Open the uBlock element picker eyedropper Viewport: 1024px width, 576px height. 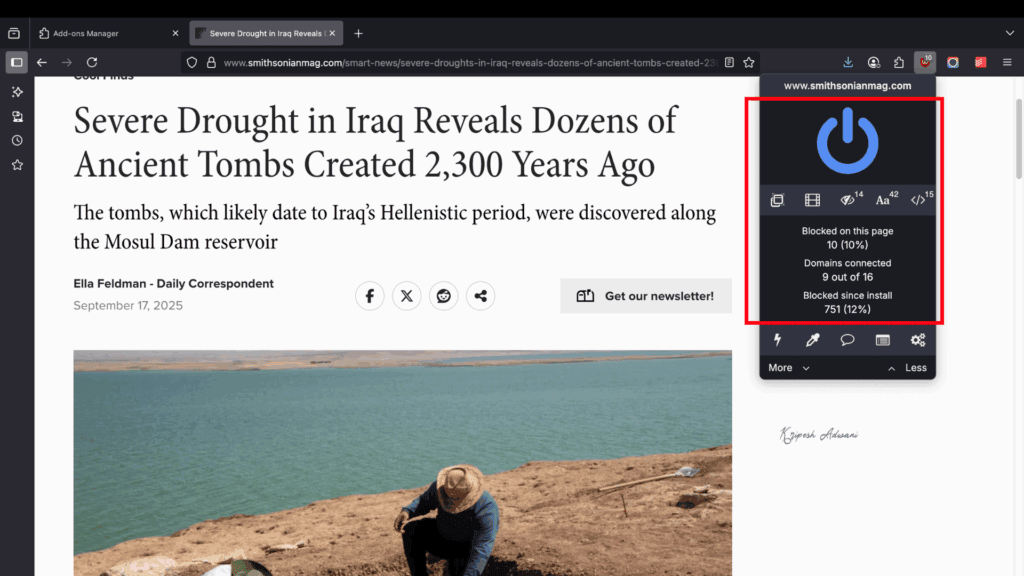[x=812, y=340]
